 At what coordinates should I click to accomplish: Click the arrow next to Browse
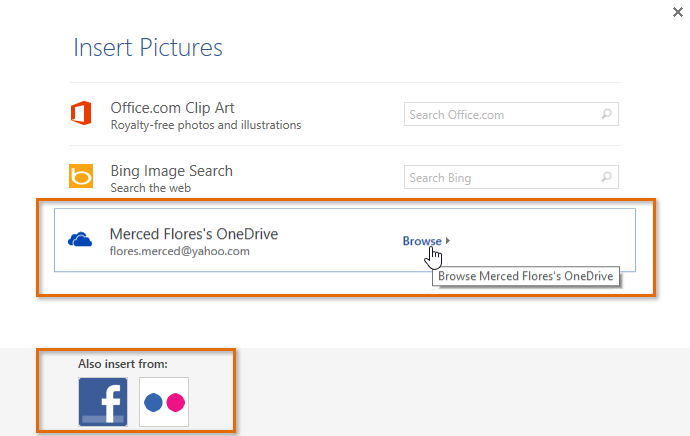click(x=448, y=241)
